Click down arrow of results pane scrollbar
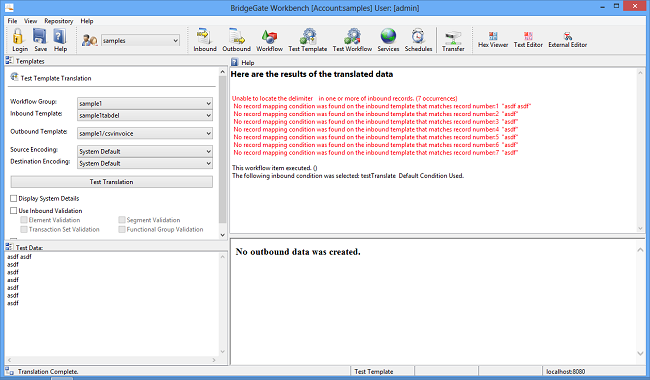Viewport: 650px width, 380px height. coord(640,228)
